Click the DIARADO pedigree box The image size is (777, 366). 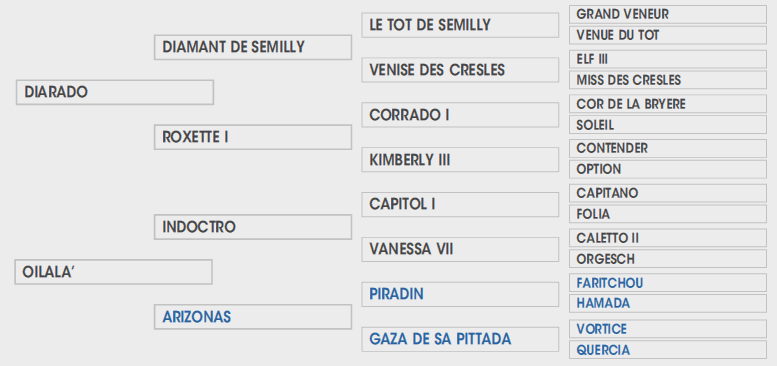[x=114, y=92]
